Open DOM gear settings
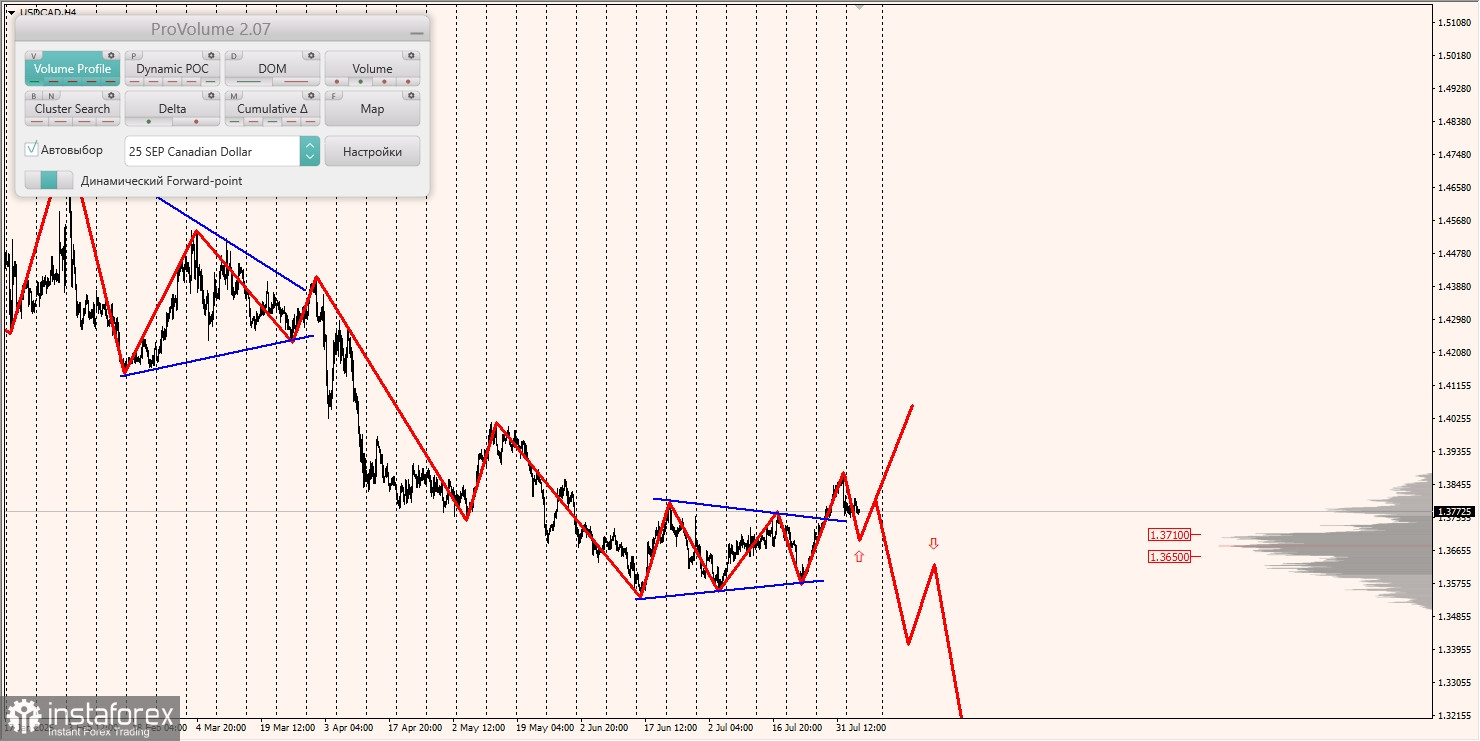The image size is (1480, 741). (311, 55)
